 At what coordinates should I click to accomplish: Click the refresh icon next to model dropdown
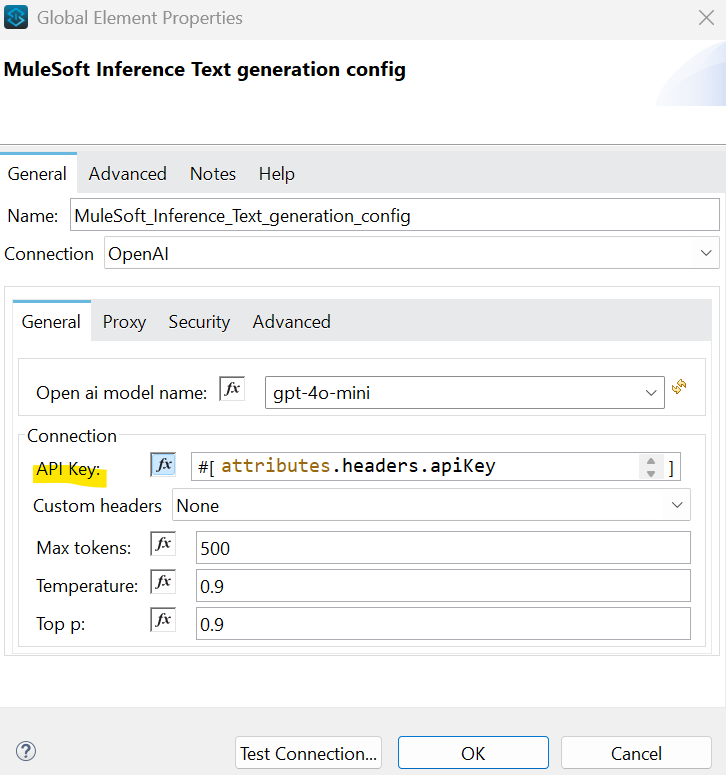(680, 387)
